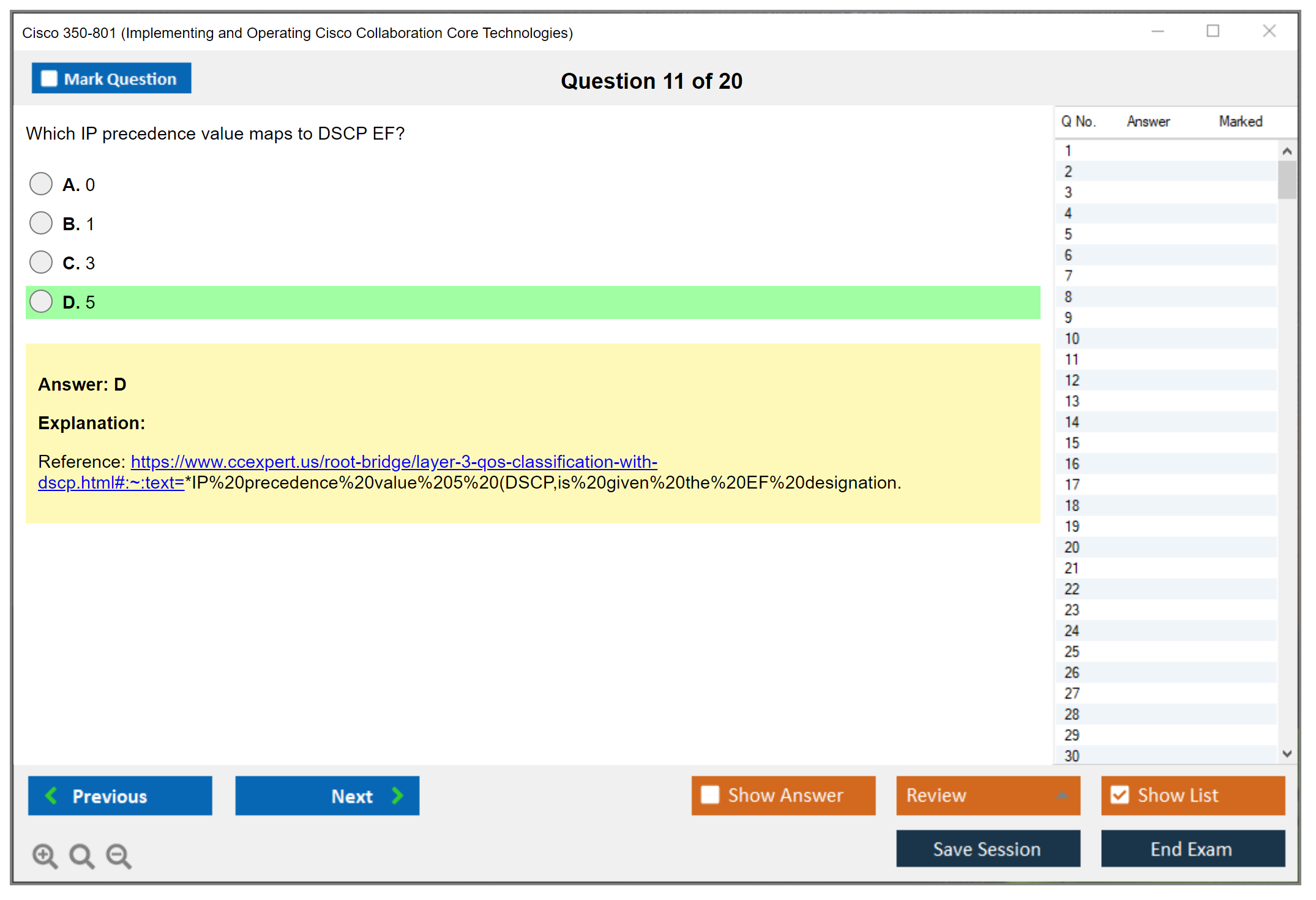1316x900 pixels.
Task: Enable the Show Answer checkbox
Action: tap(710, 795)
